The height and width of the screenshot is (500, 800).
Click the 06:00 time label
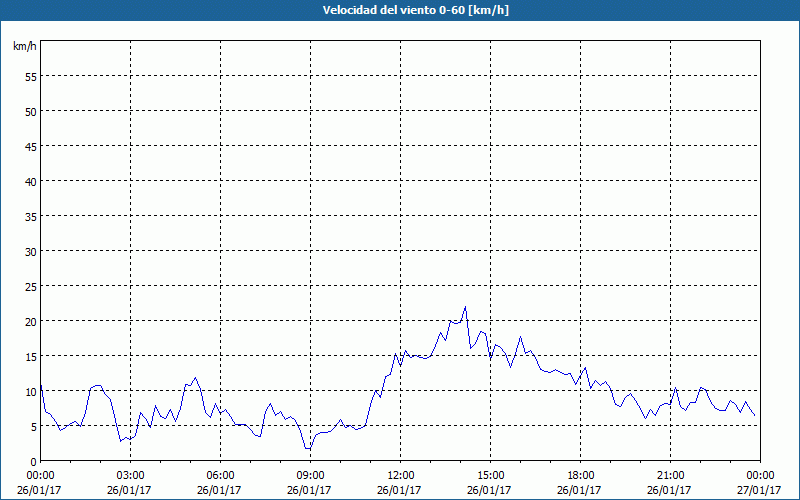click(x=220, y=476)
